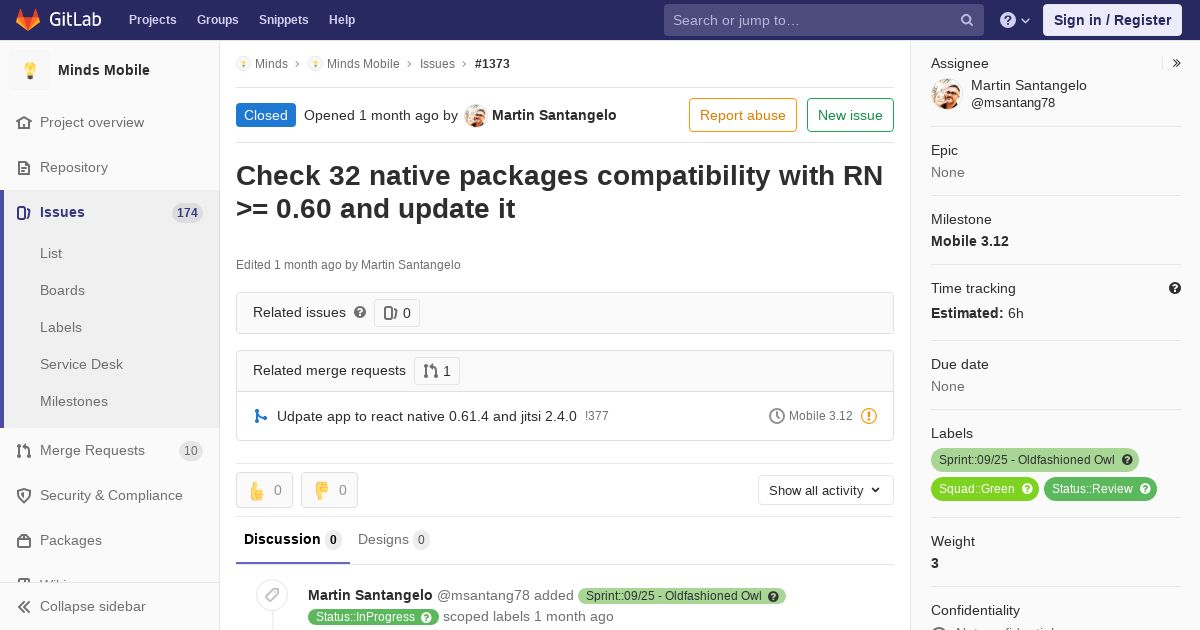Click Mobile 3.12 milestone clock icon
Screen dimensions: 1200x630
pyautogui.click(x=777, y=416)
